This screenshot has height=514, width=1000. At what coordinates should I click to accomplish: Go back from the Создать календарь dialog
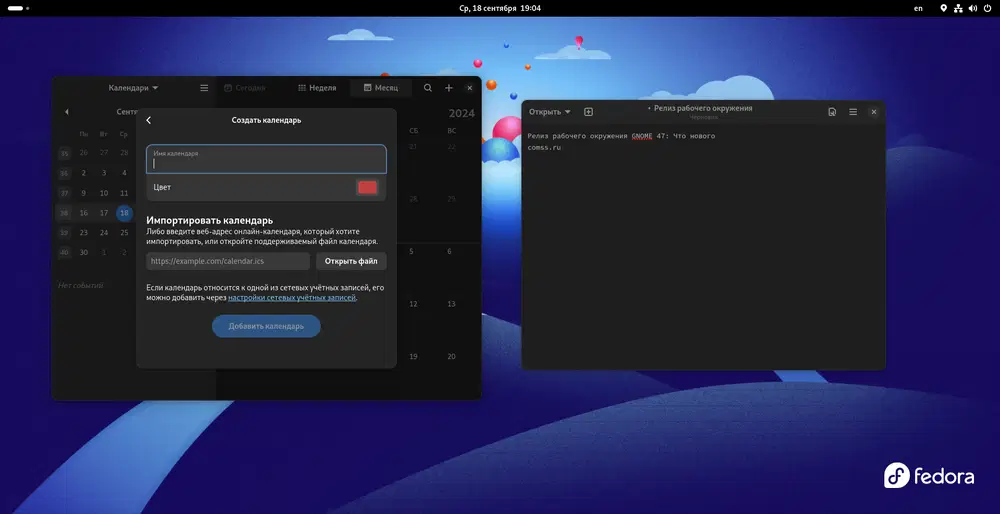coord(149,120)
